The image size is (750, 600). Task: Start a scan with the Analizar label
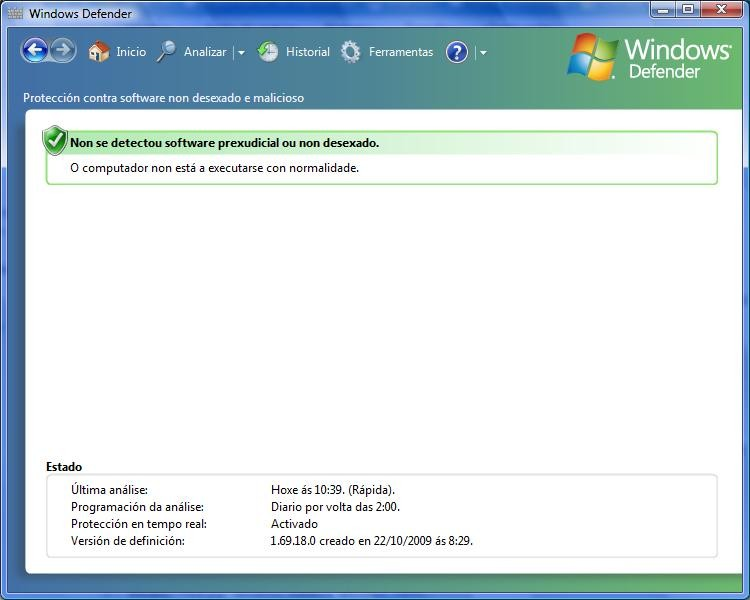[x=205, y=52]
